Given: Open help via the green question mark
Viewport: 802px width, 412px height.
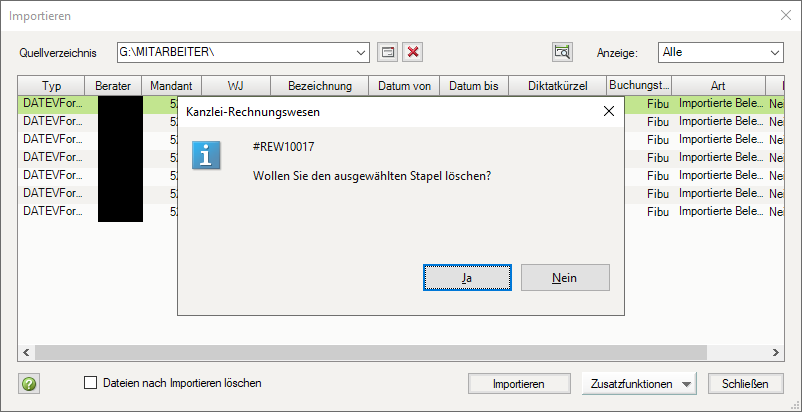Looking at the screenshot, I should tap(29, 384).
